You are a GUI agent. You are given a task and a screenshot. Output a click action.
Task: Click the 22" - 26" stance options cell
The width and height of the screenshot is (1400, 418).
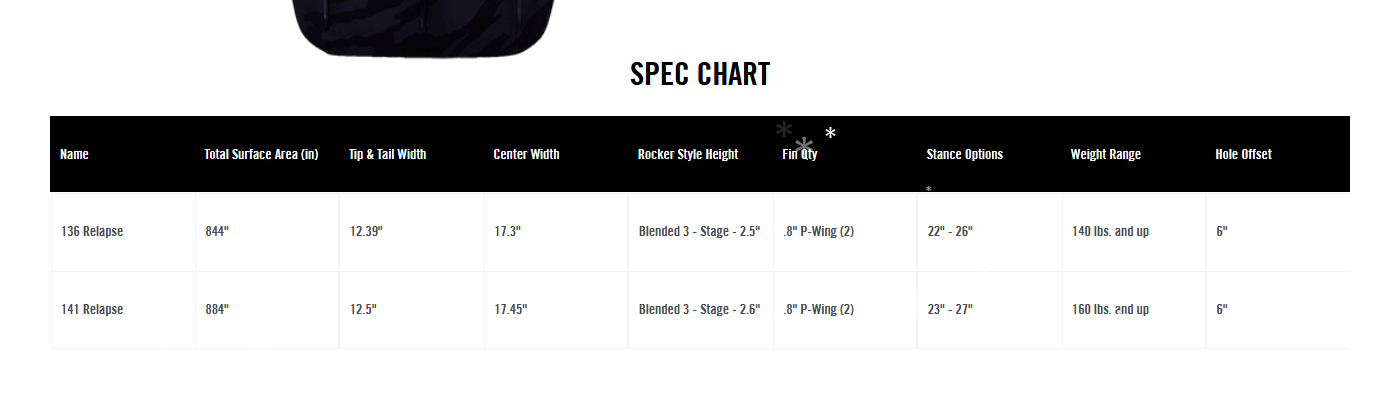(950, 231)
